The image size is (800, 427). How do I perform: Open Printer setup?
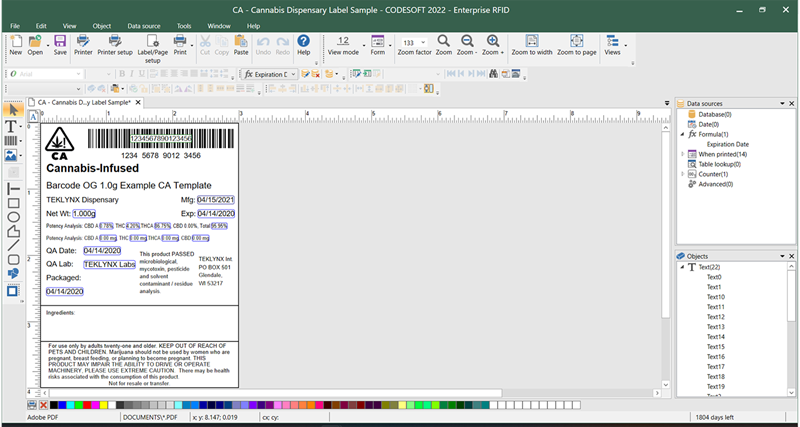(x=115, y=45)
